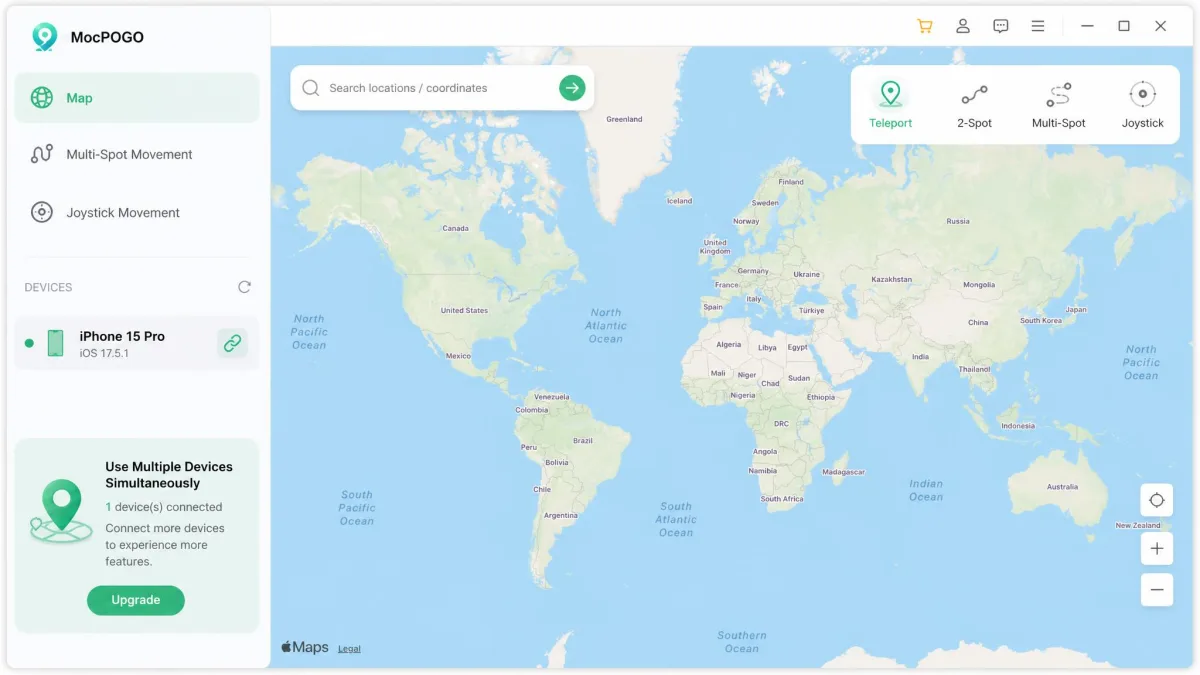Click the green search go arrow
The height and width of the screenshot is (675, 1200).
(571, 88)
